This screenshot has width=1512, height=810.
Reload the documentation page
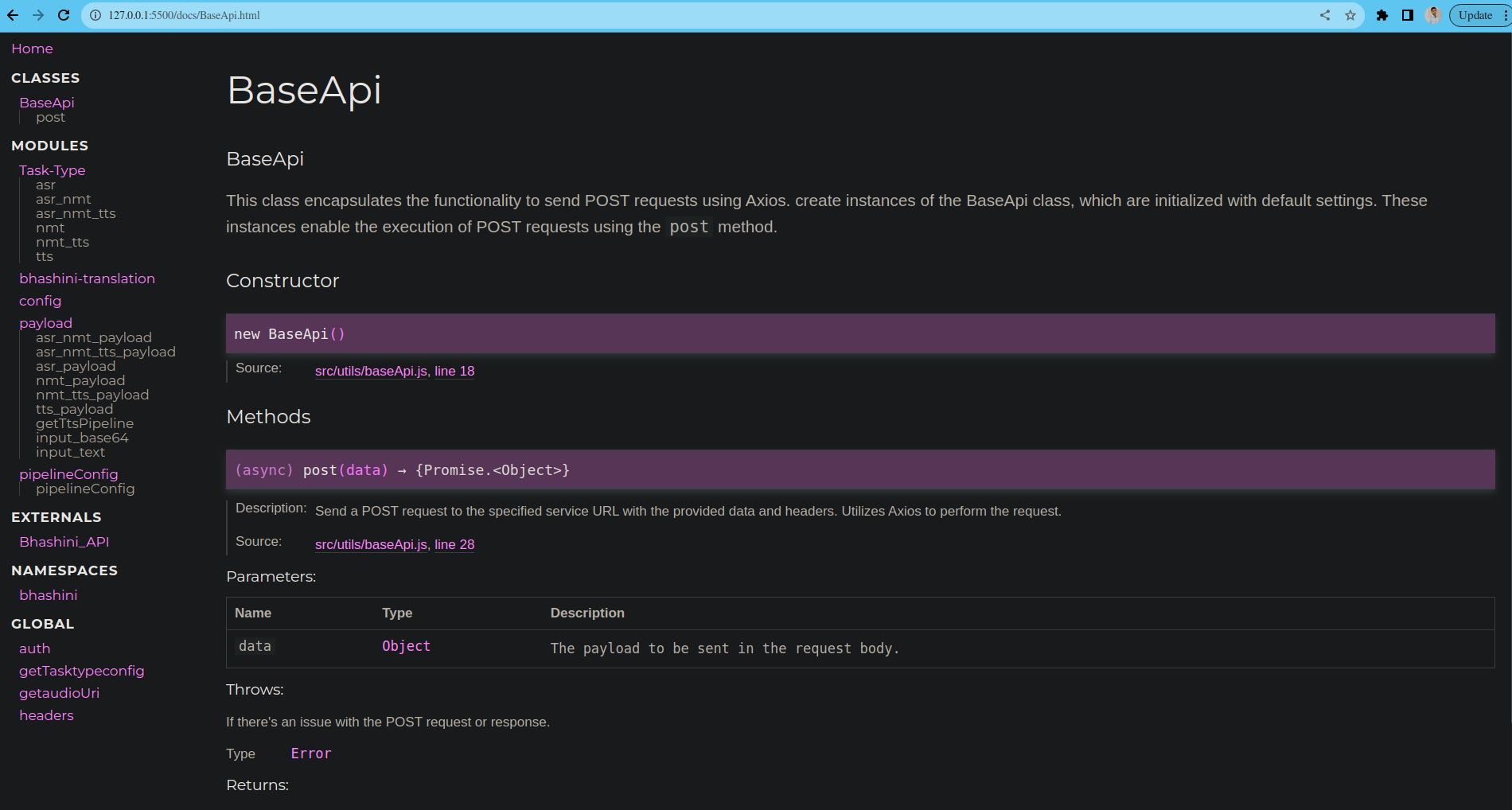click(x=62, y=14)
